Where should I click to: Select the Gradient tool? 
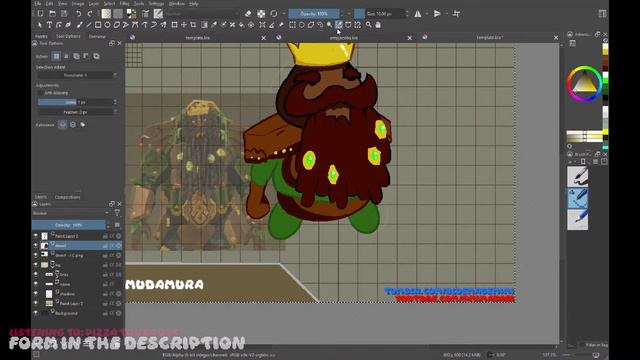204,25
